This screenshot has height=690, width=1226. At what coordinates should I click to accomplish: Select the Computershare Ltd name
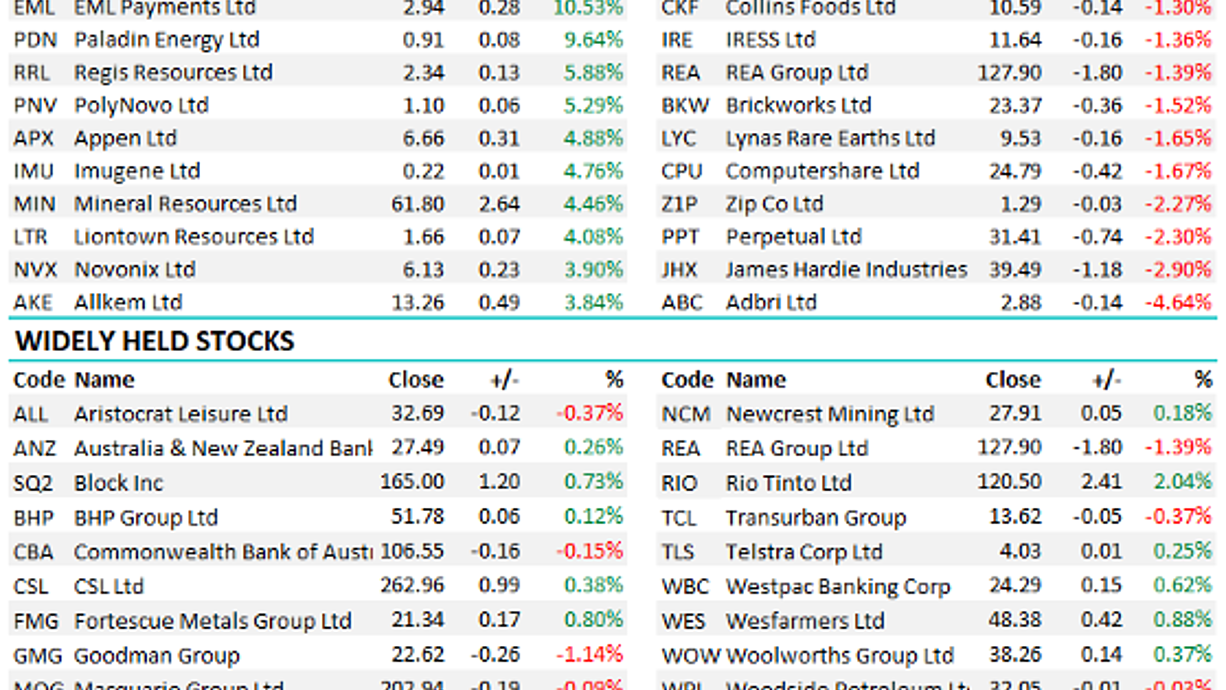click(x=822, y=171)
